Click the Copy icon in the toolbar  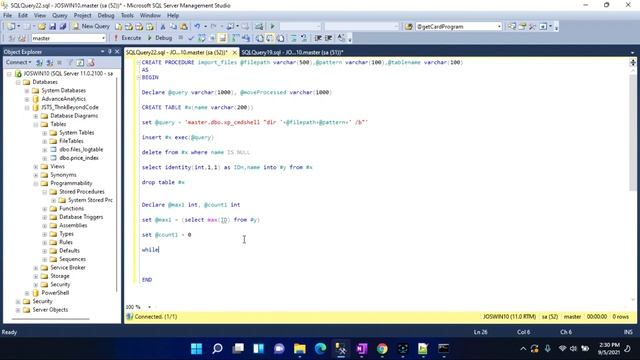coord(173,27)
